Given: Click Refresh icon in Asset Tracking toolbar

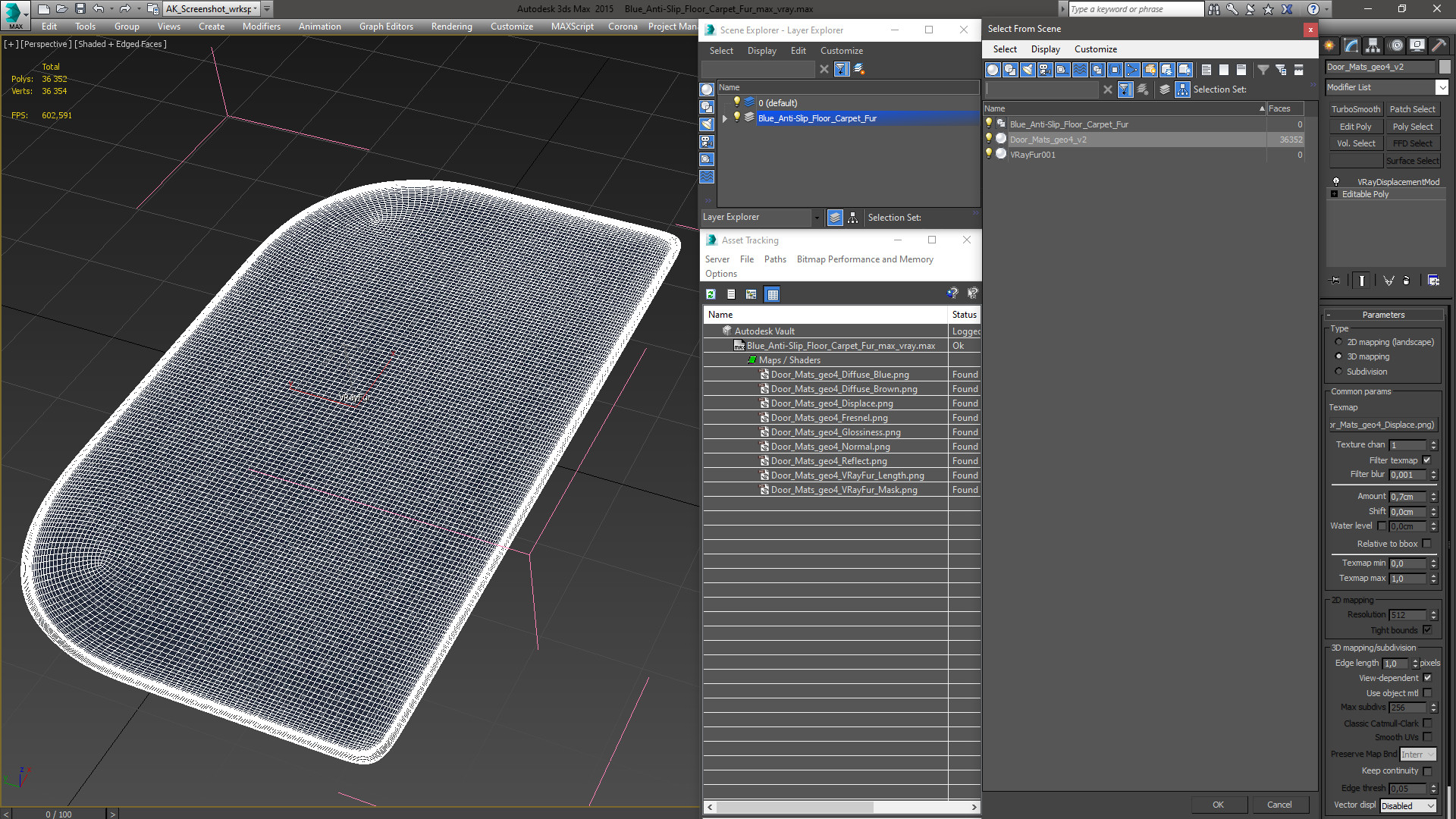Looking at the screenshot, I should pyautogui.click(x=711, y=294).
